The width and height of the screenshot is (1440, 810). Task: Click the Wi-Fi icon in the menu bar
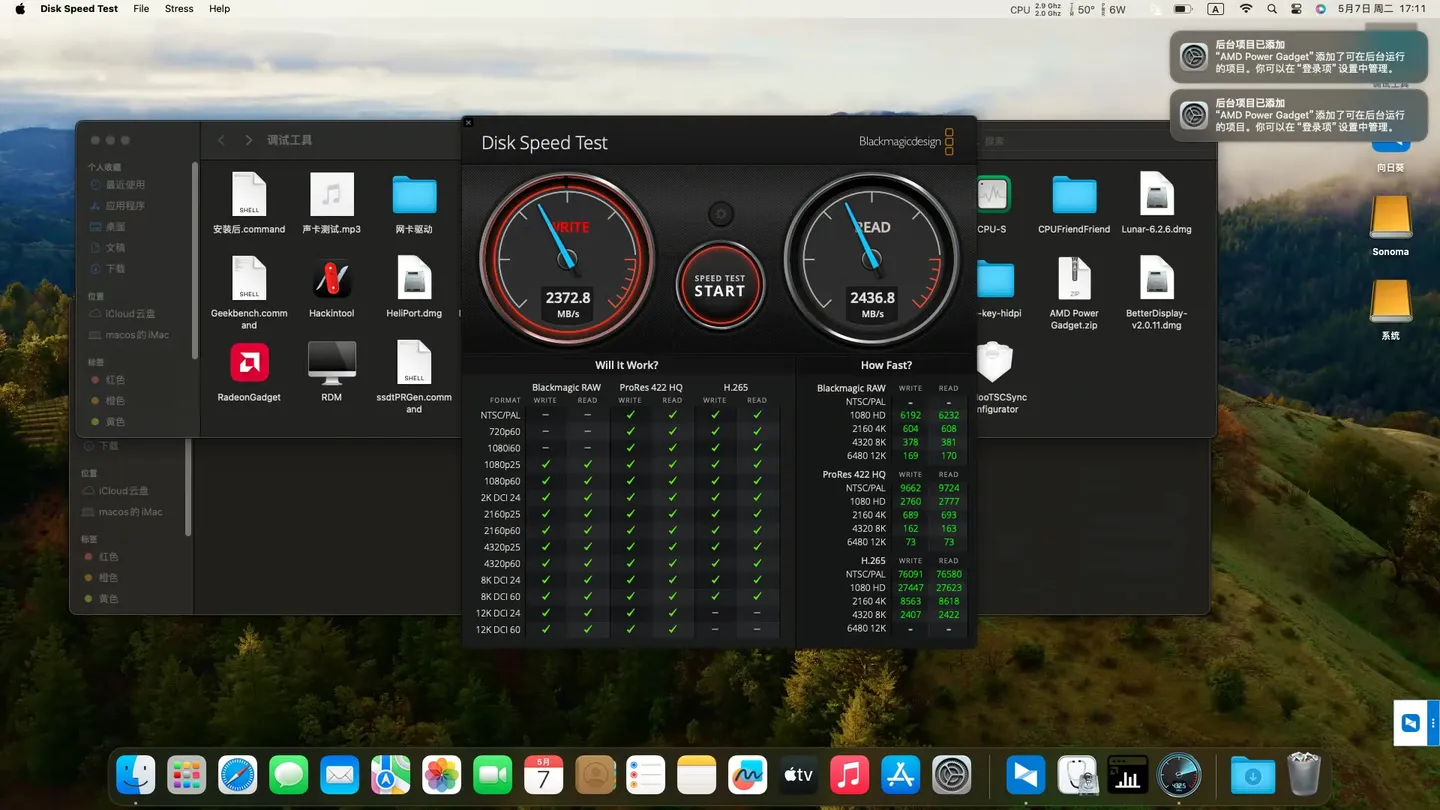[1246, 9]
